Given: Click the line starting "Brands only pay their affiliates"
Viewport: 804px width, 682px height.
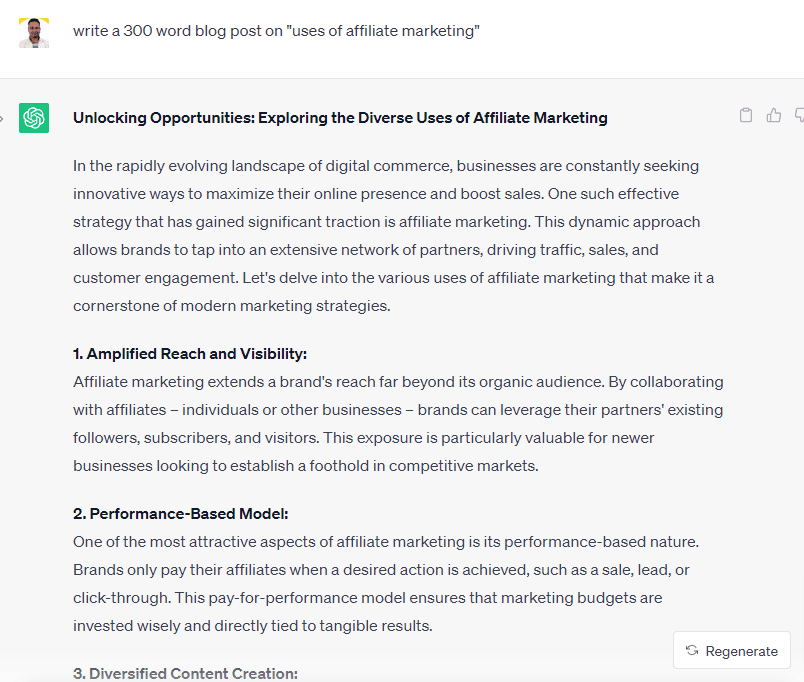Looking at the screenshot, I should coord(381,570).
